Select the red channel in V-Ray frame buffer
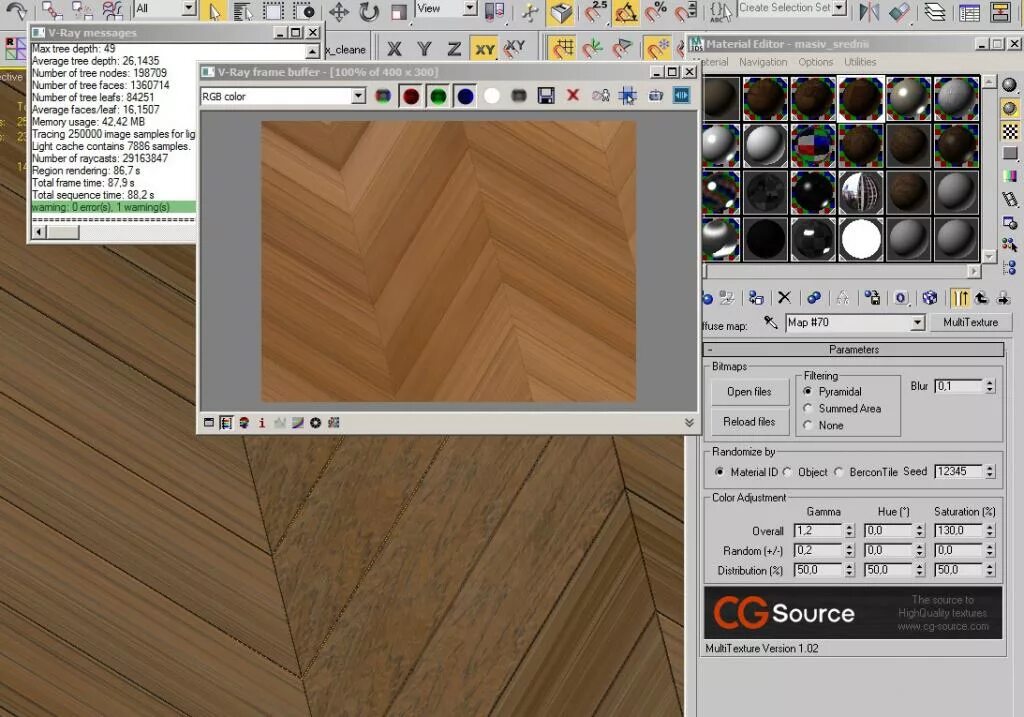1024x717 pixels. pos(409,94)
